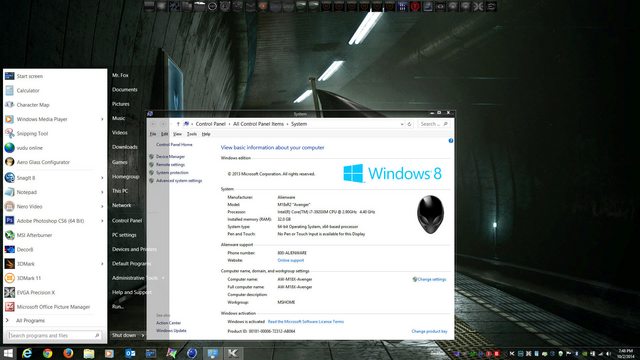
Task: Open address bar history dropdown
Action: (x=402, y=124)
